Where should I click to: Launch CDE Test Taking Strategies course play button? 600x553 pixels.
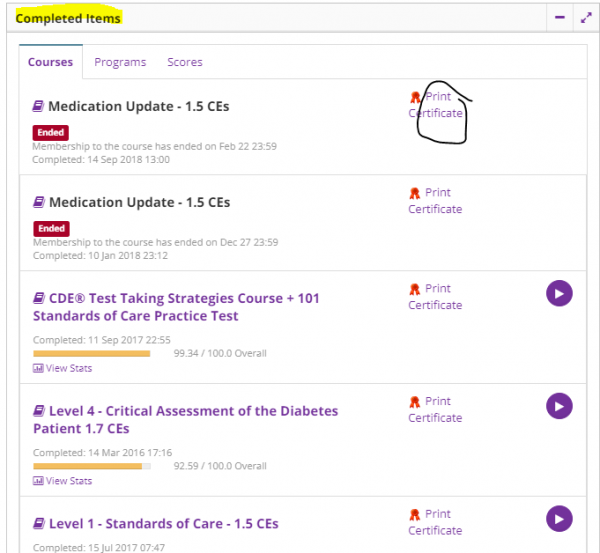559,293
